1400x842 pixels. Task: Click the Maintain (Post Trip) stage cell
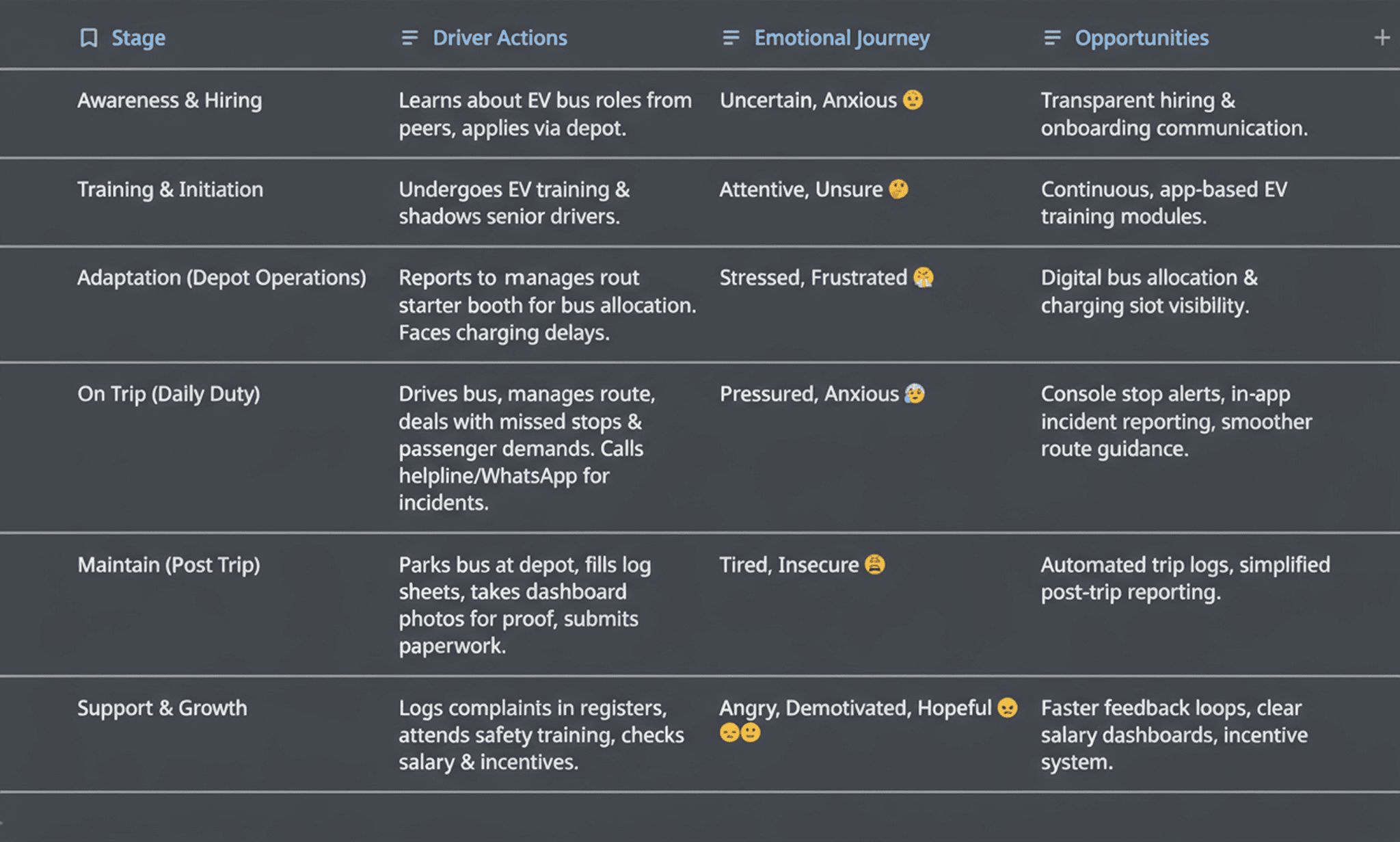(x=169, y=565)
